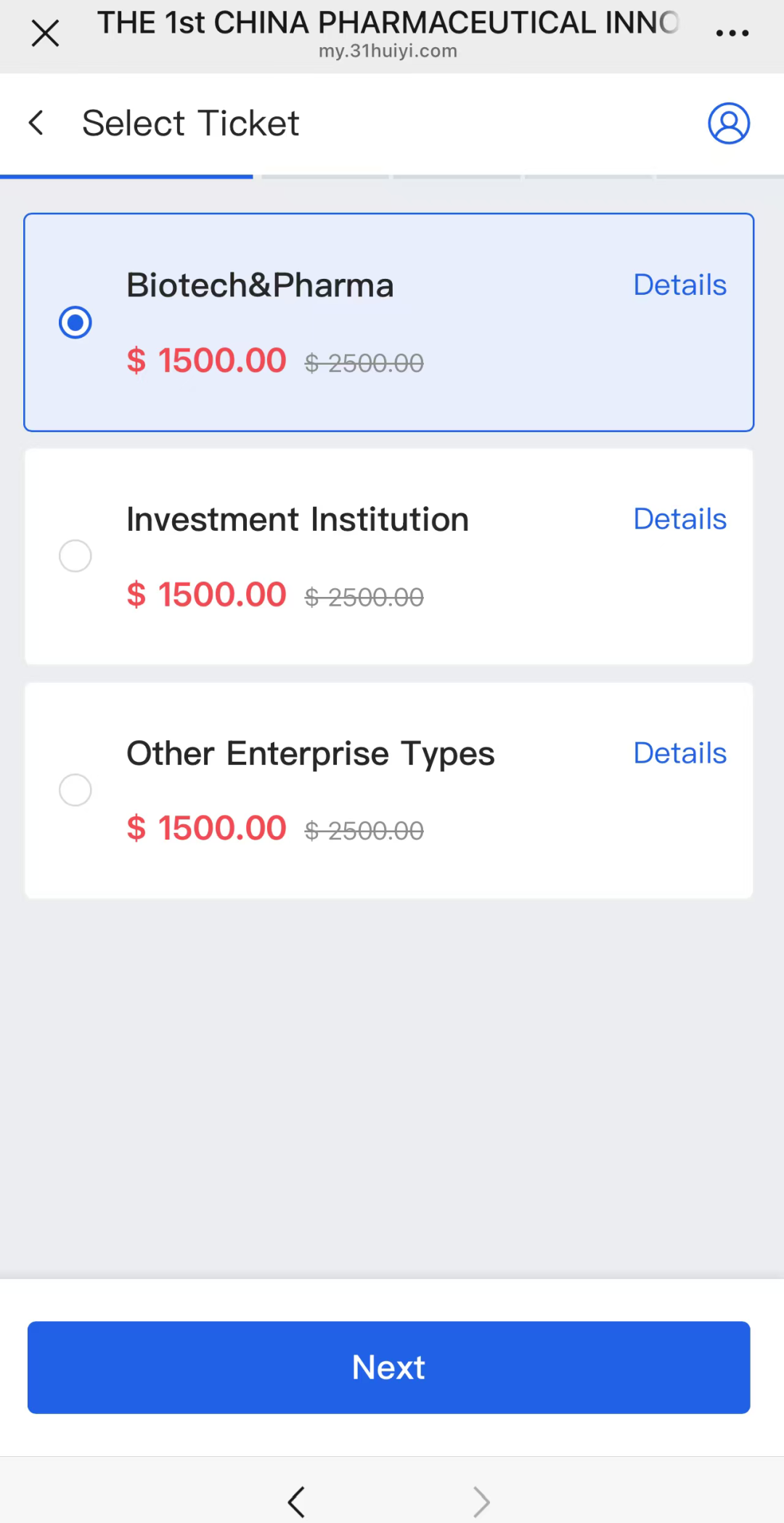Go back from Select Ticket page
This screenshot has width=784, height=1523.
pos(36,123)
